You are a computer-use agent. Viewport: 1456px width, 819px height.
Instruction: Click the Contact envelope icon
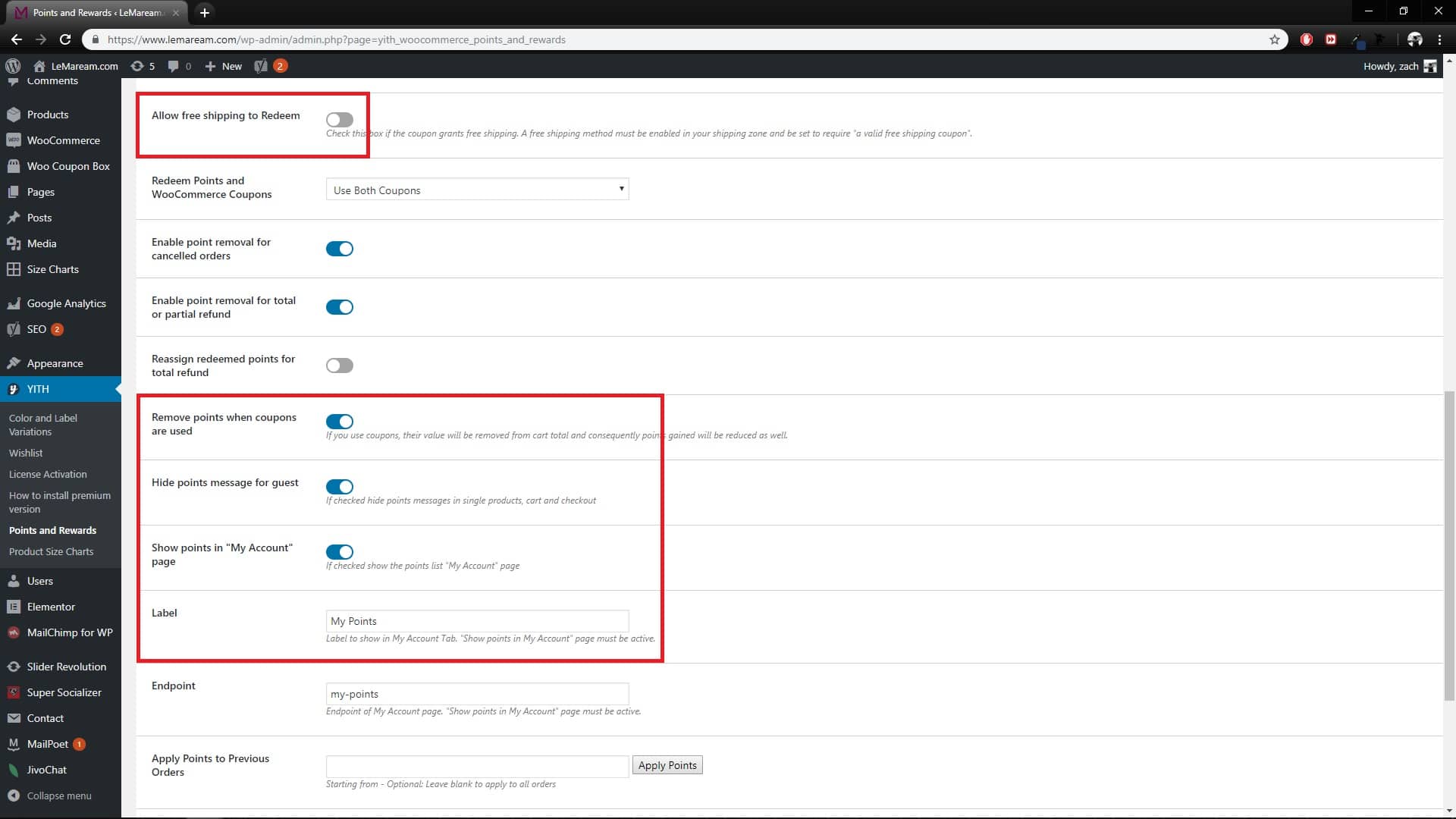click(14, 718)
